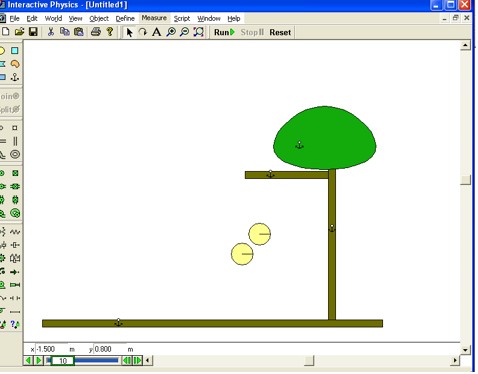Click the cut scissors icon
478x374 pixels.
51,32
